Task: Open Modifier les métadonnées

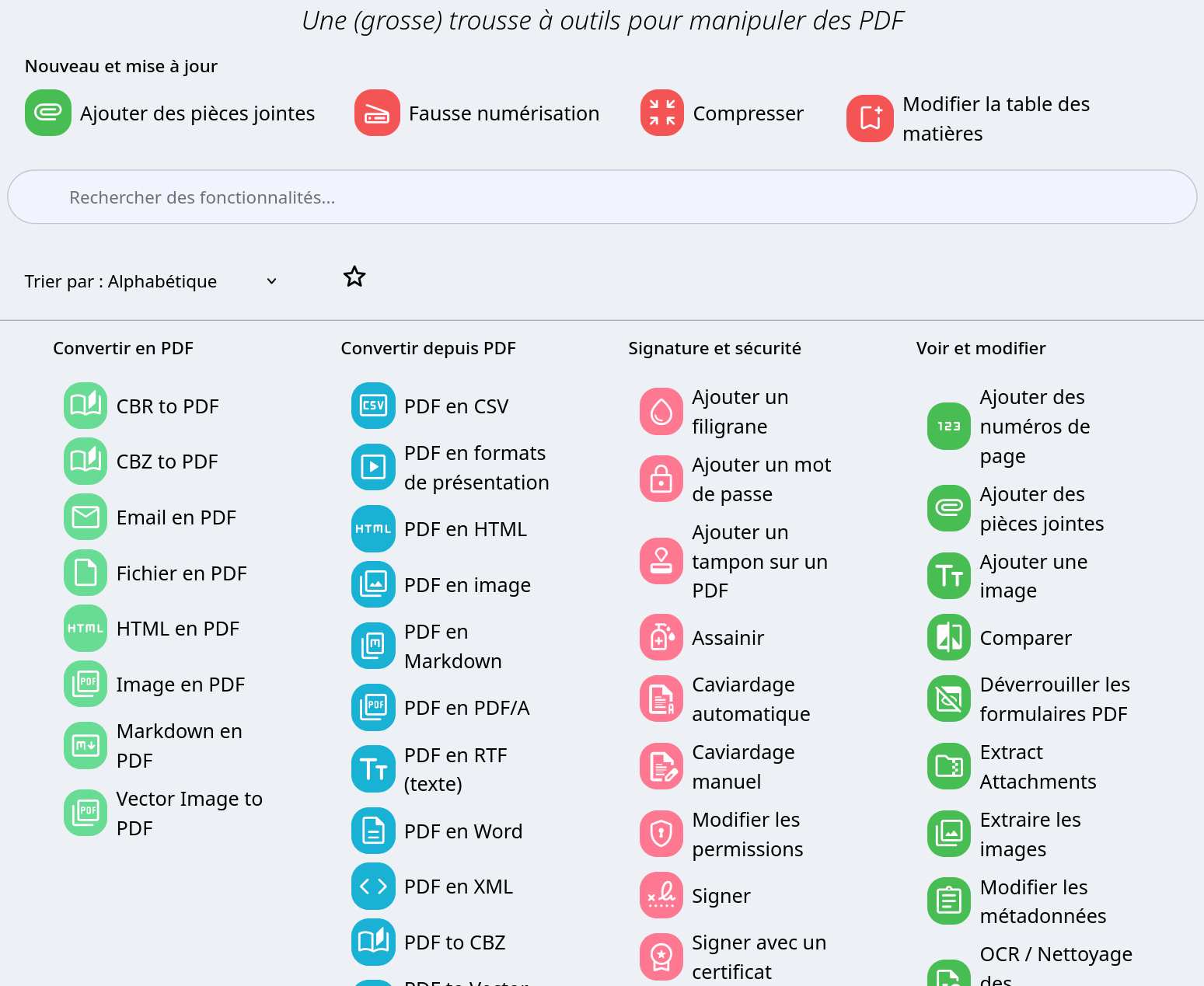Action: coord(1042,901)
